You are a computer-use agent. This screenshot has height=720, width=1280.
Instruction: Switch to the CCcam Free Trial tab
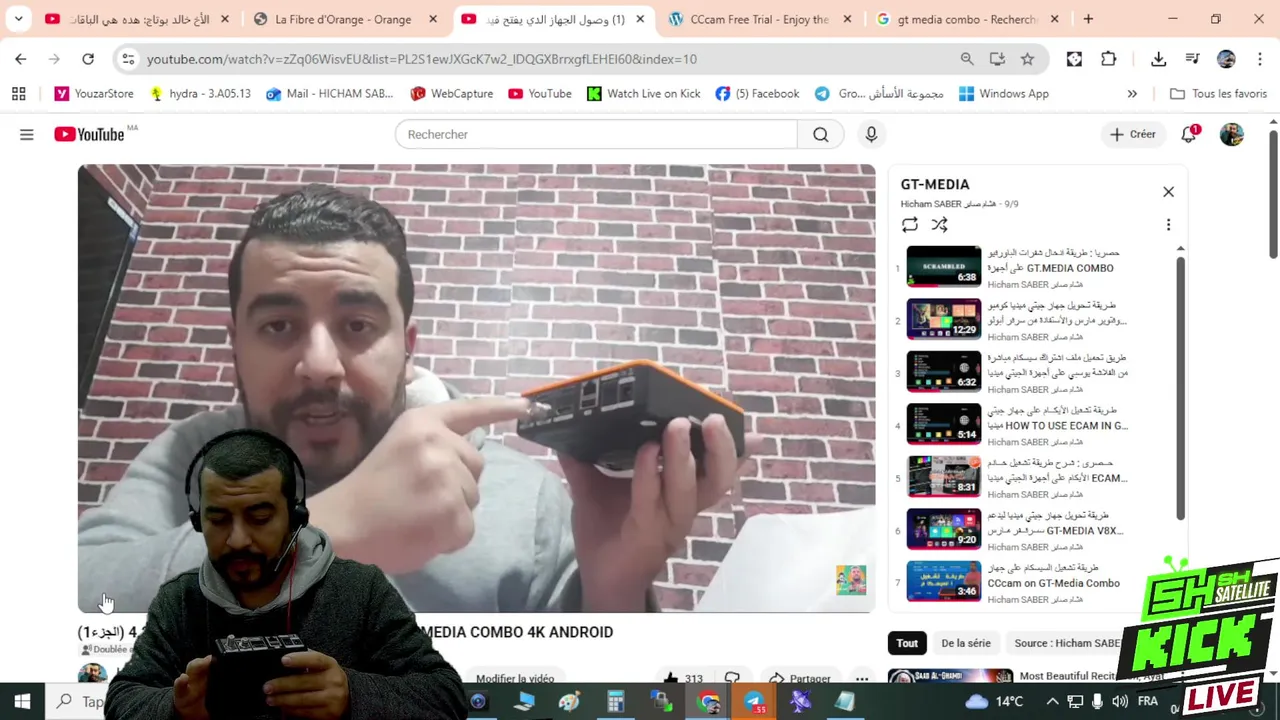[759, 19]
